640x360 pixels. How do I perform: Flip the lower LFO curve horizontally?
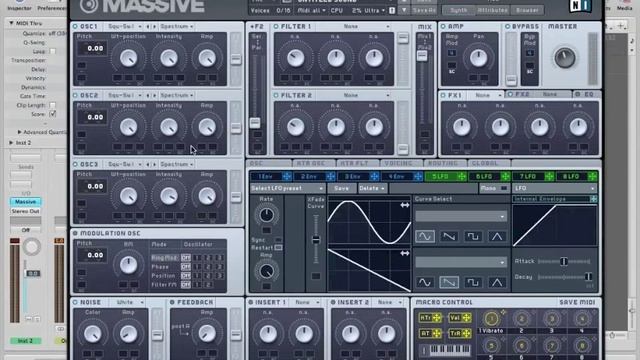tap(404, 253)
